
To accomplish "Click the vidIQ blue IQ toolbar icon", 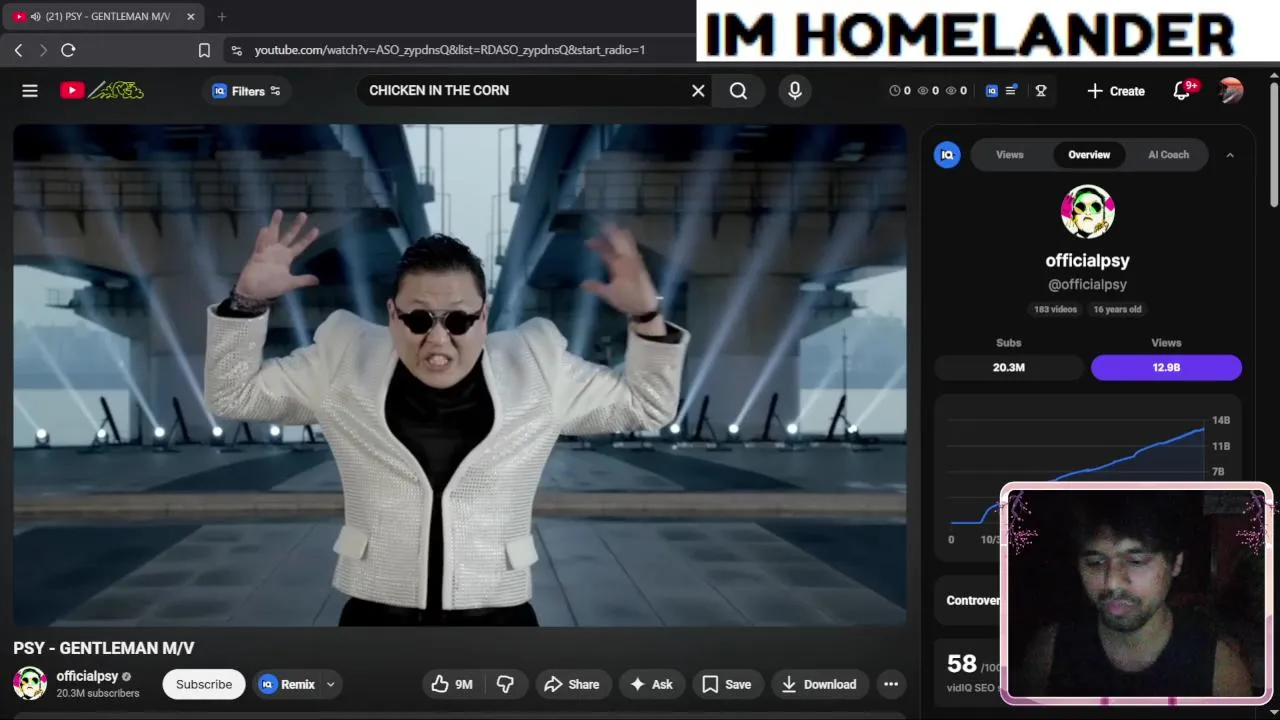I will pos(992,91).
